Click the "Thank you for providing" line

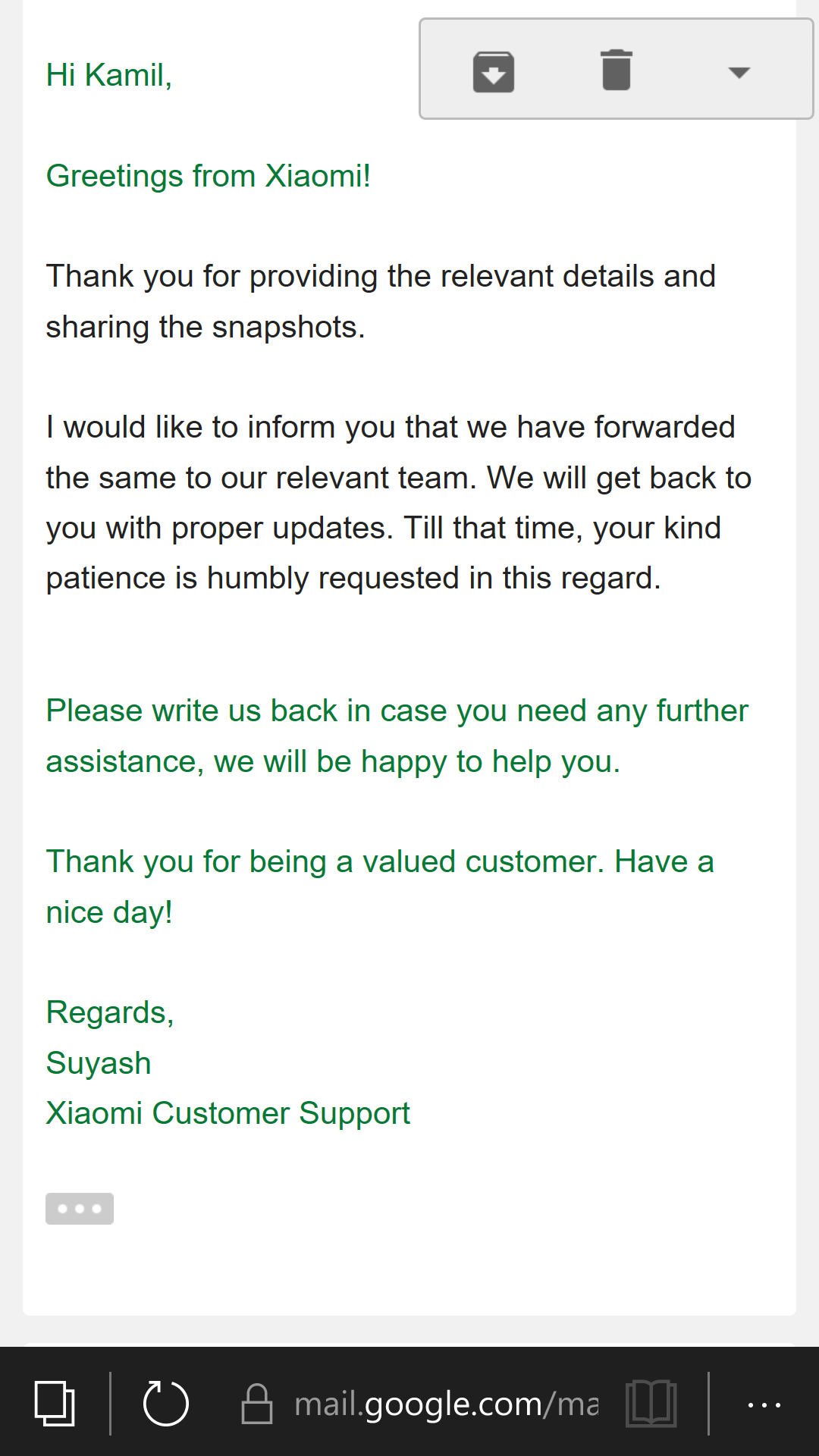tap(381, 276)
